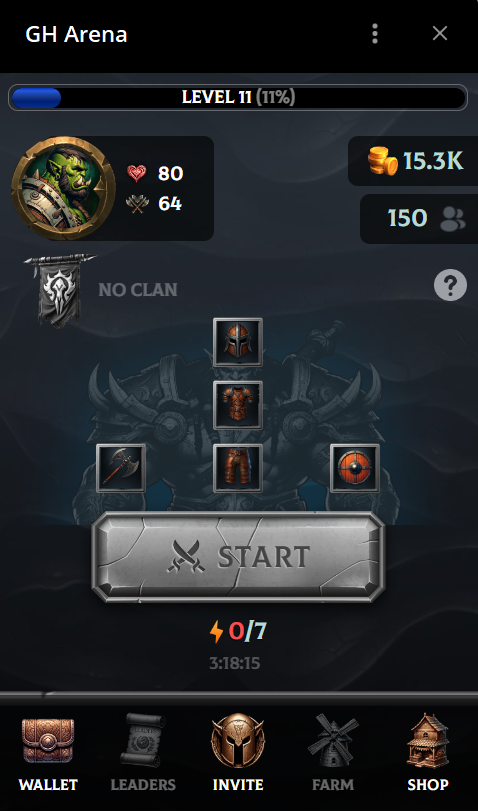Open the Shop tab
The image size is (478, 812).
(x=427, y=752)
